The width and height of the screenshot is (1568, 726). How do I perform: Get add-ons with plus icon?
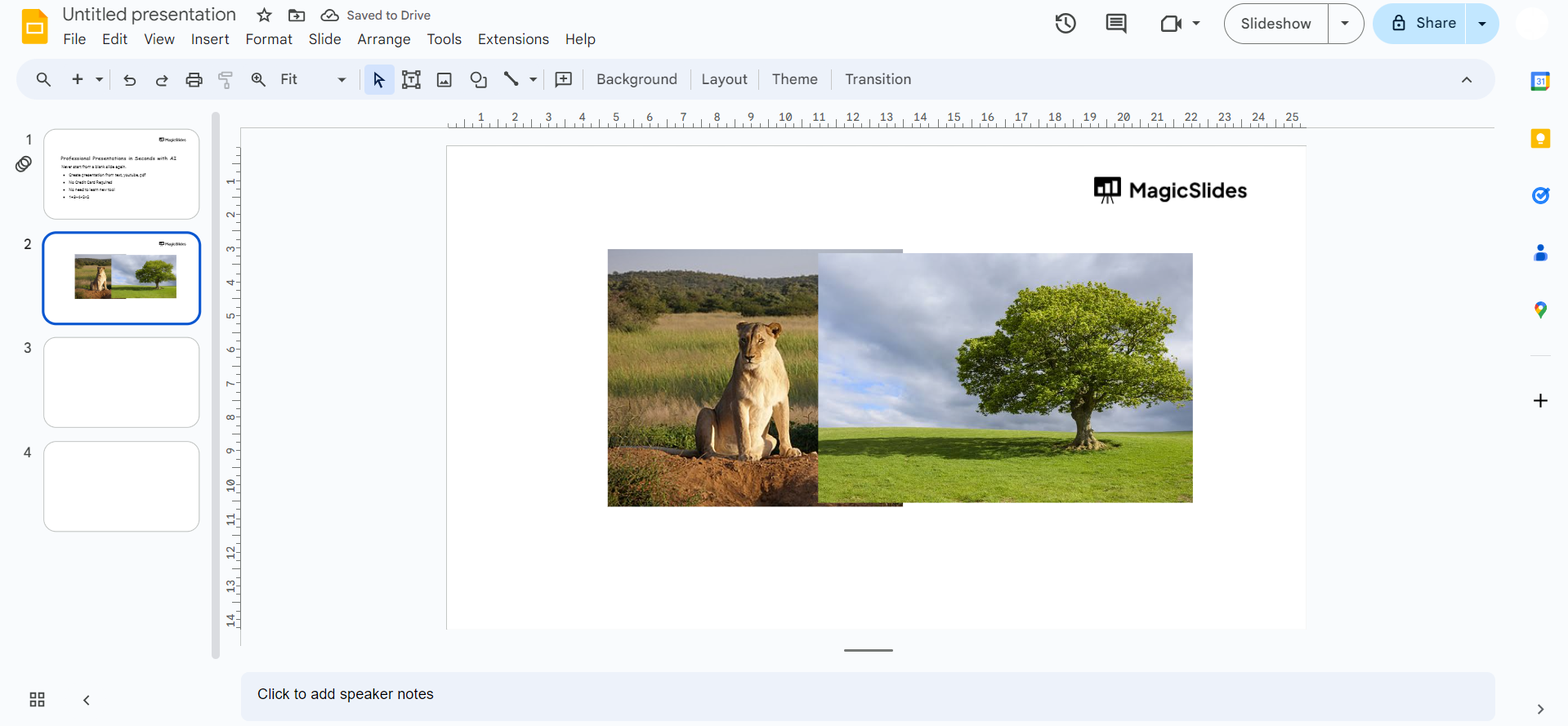[1540, 400]
